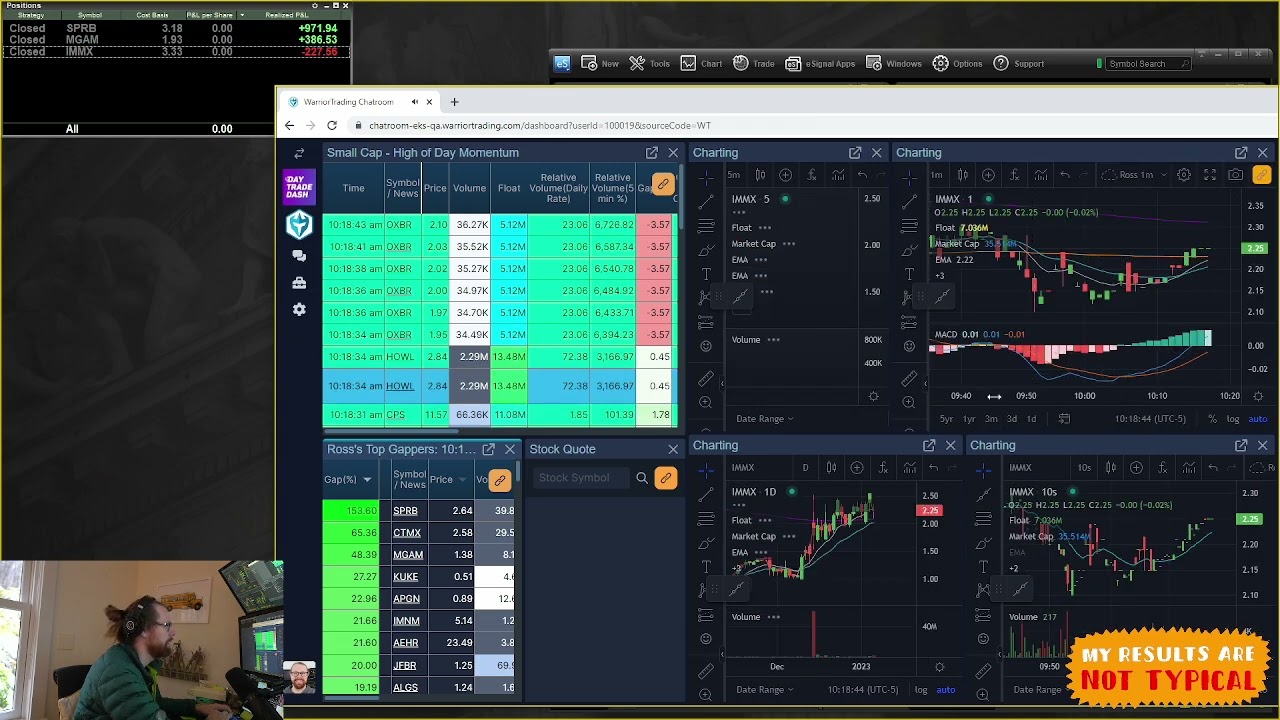The width and height of the screenshot is (1280, 720).
Task: Set the 1m chart range to 1d
Action: 1032,419
